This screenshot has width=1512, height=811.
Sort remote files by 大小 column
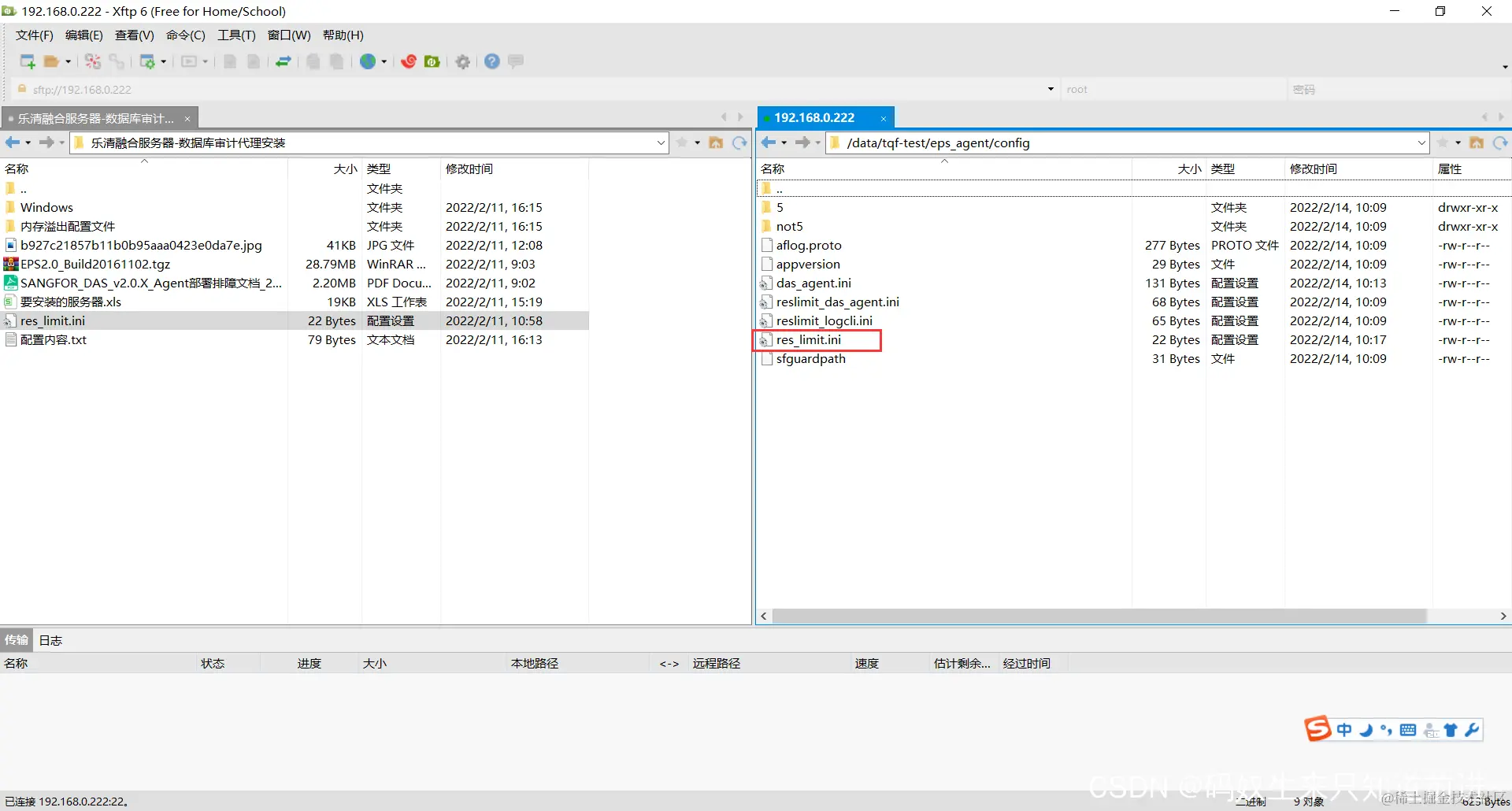point(1169,168)
